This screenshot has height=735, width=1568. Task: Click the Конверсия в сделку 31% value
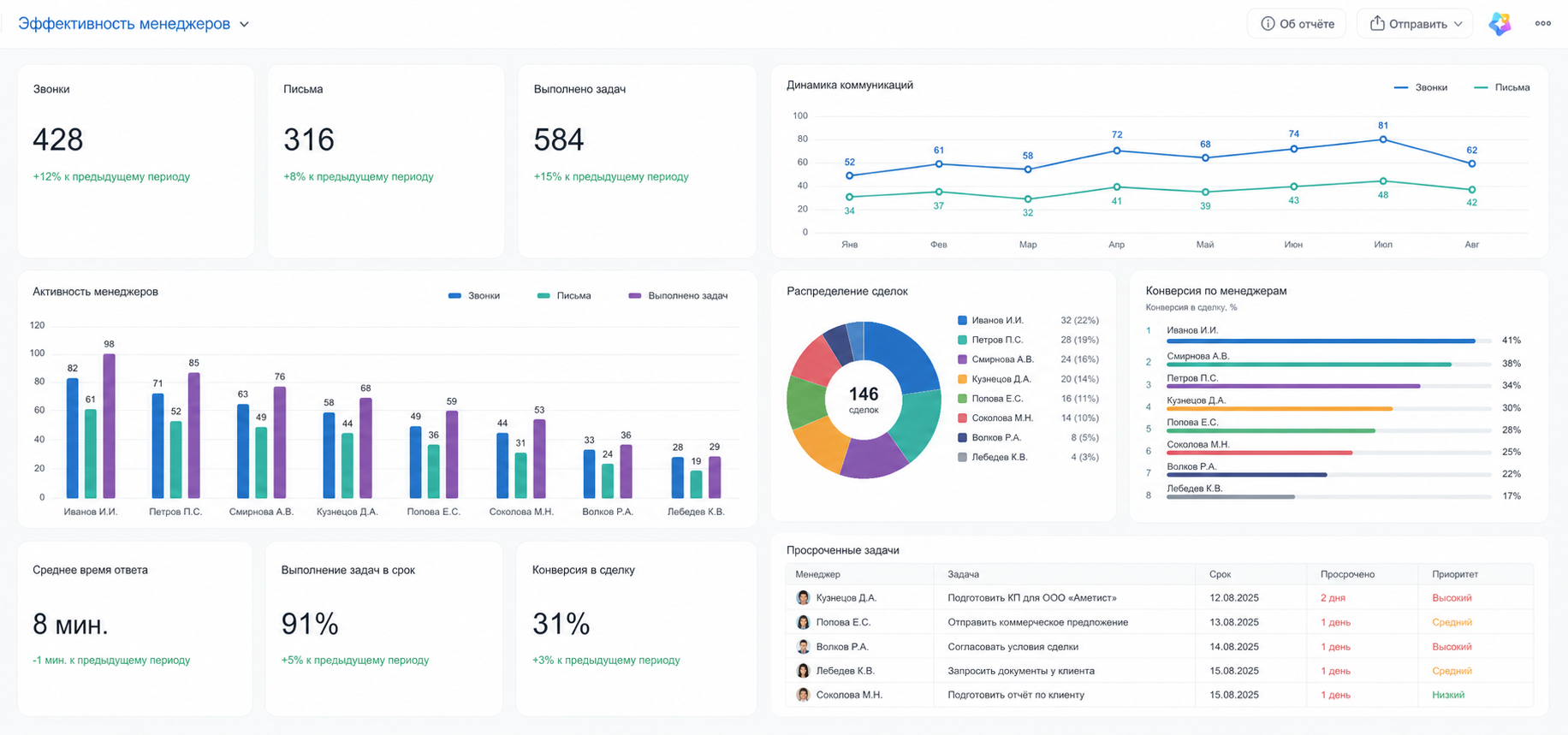click(x=561, y=625)
